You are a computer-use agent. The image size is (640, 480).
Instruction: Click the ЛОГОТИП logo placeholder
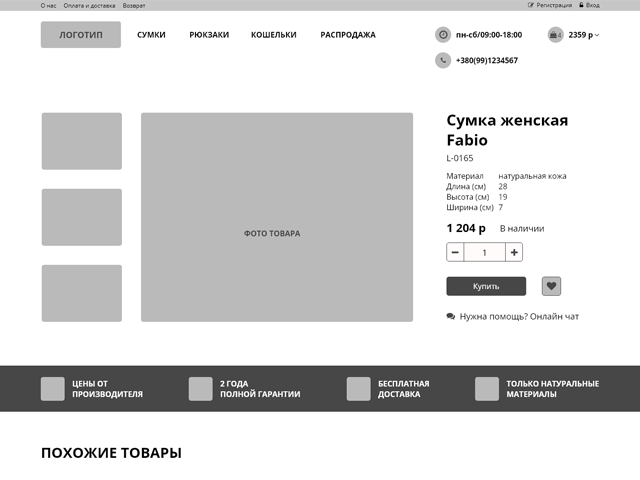(81, 35)
